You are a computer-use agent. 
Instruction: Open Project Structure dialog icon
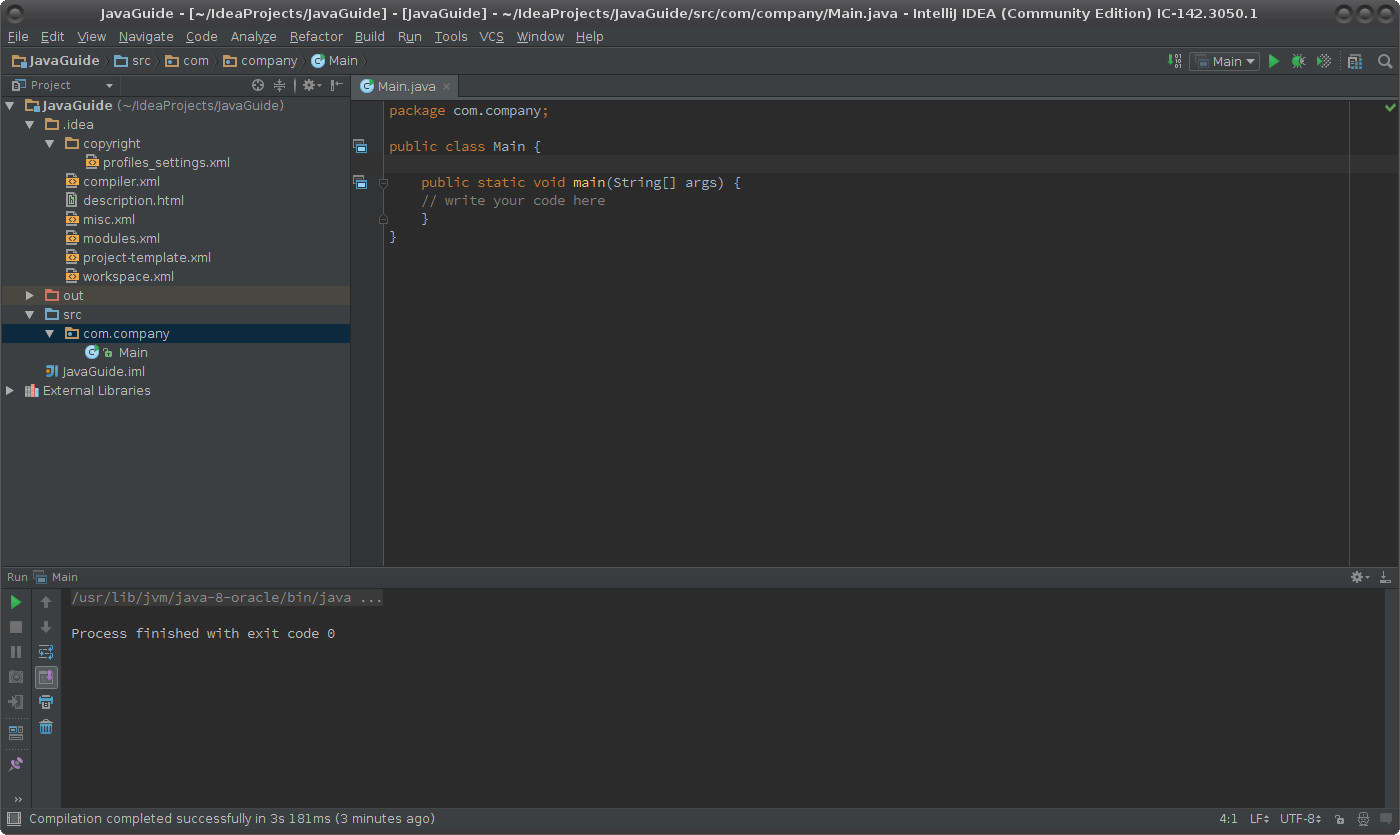tap(1355, 61)
